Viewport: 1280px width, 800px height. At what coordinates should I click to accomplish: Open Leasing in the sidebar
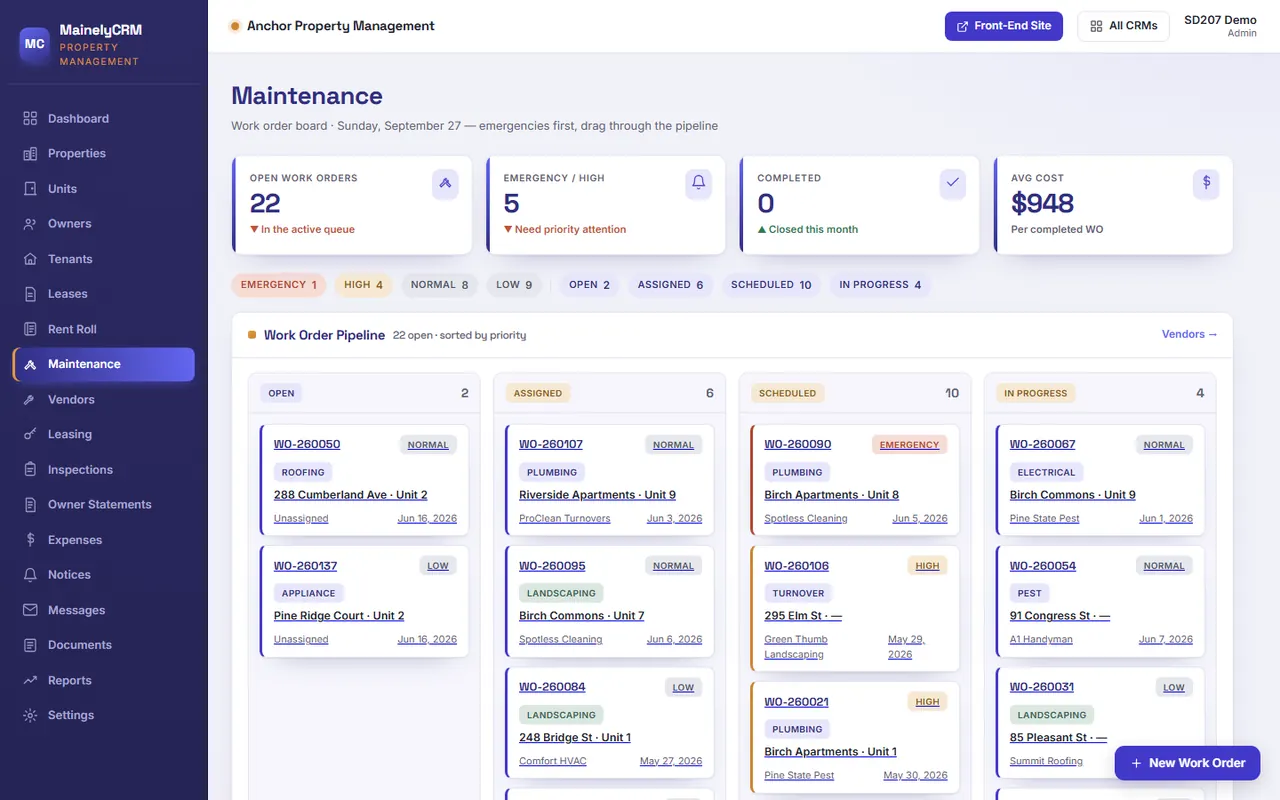coord(104,434)
